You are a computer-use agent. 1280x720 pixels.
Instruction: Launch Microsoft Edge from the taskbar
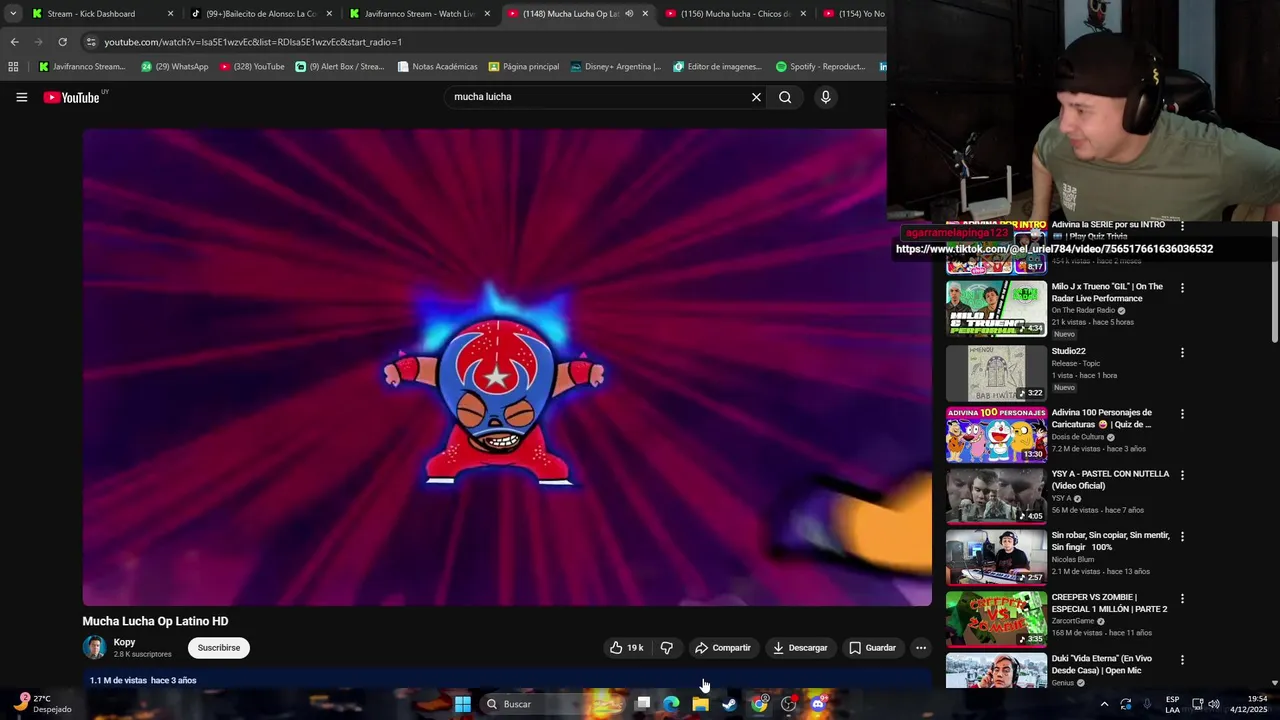672,704
